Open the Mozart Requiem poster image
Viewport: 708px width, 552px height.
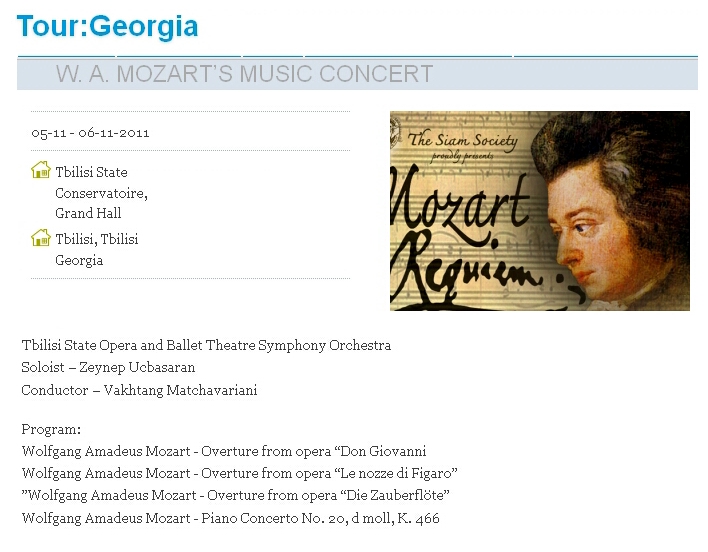[x=540, y=211]
